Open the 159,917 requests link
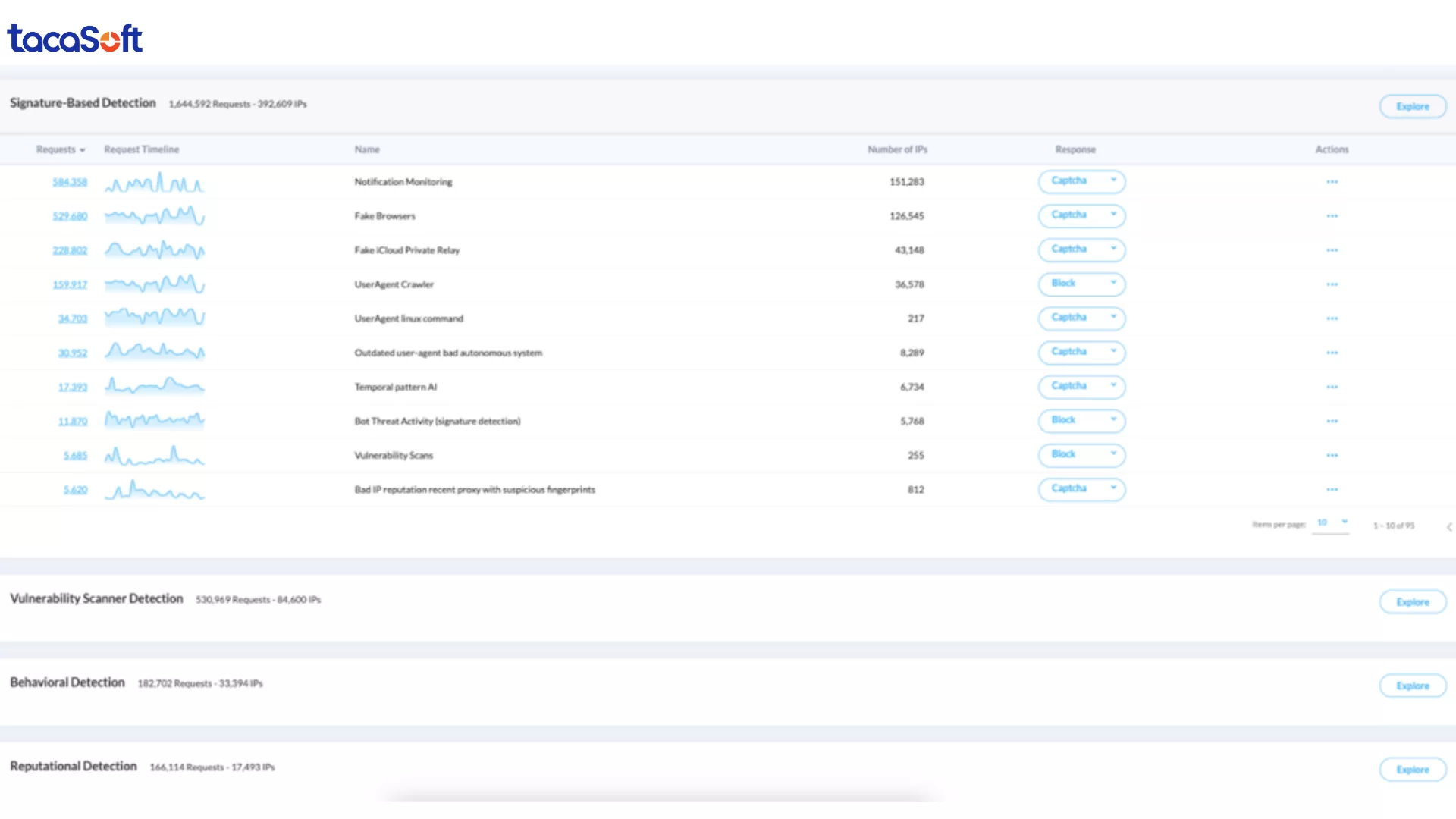Viewport: 1456px width, 819px height. (x=70, y=284)
